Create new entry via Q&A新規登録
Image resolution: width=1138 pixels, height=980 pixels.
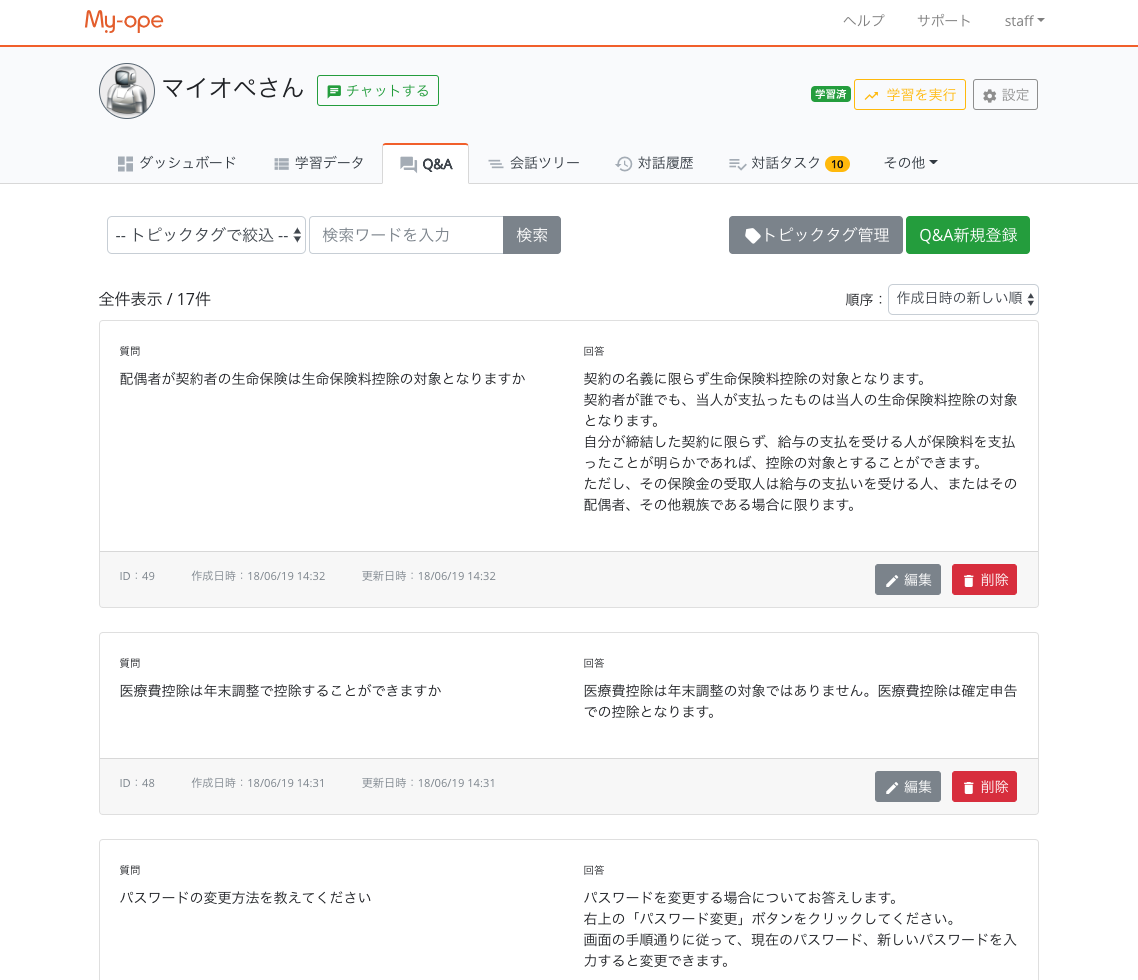[968, 235]
